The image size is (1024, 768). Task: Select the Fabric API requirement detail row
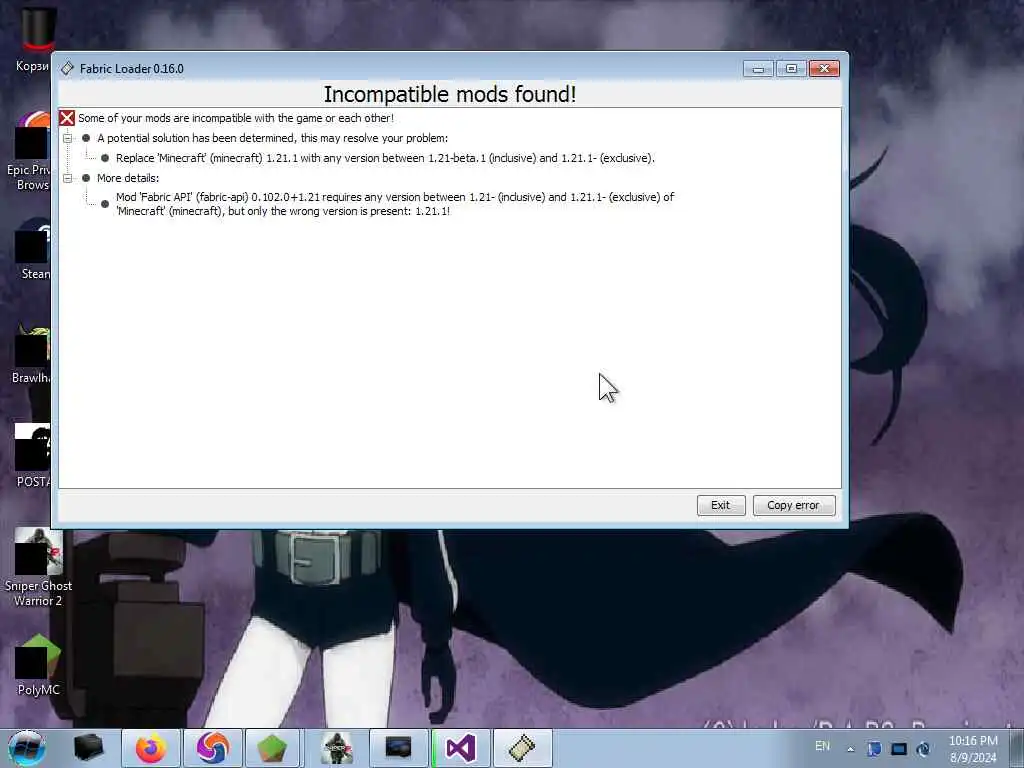point(395,204)
